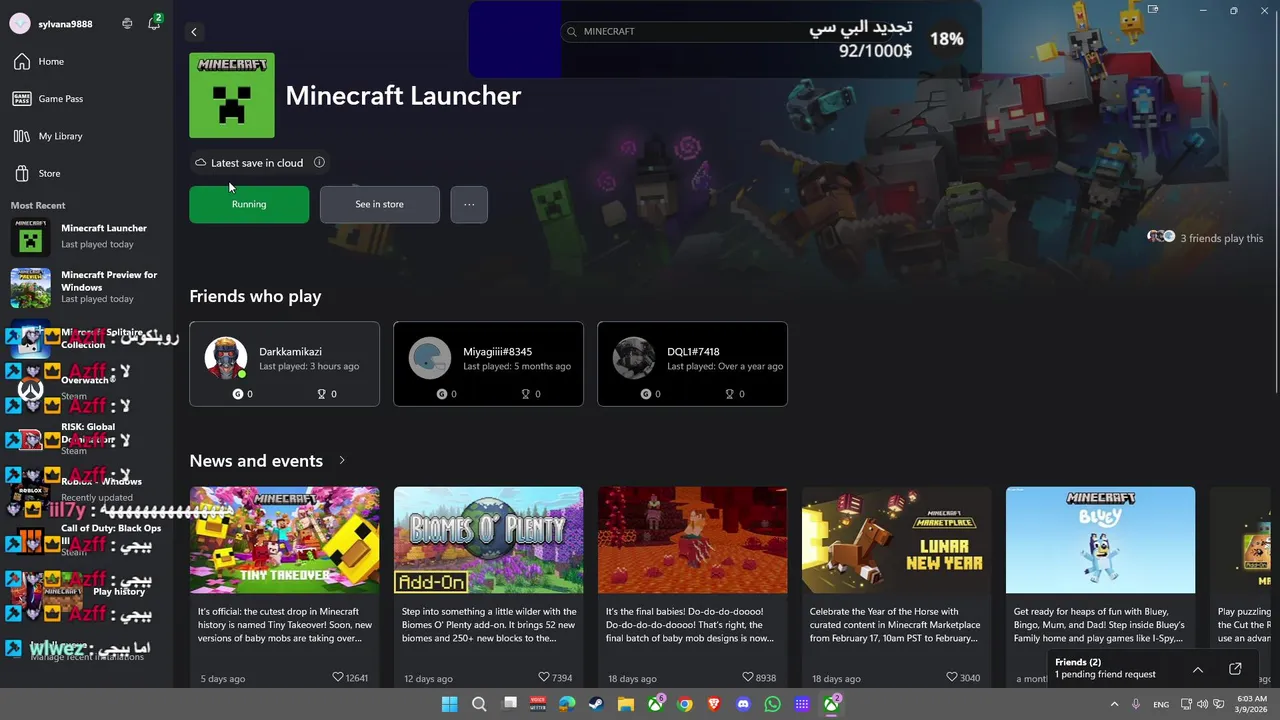The height and width of the screenshot is (720, 1280).
Task: Click the achievements trophy icon on Darkkamikazi's card
Action: pyautogui.click(x=321, y=394)
